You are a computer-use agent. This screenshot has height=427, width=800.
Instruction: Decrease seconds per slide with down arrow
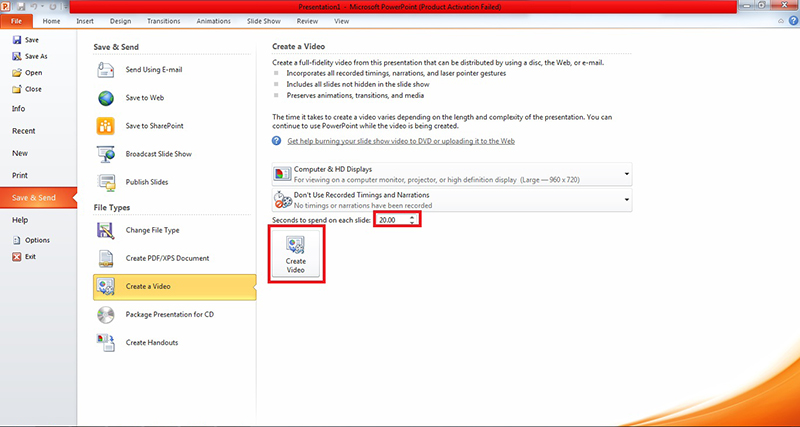pyautogui.click(x=413, y=222)
